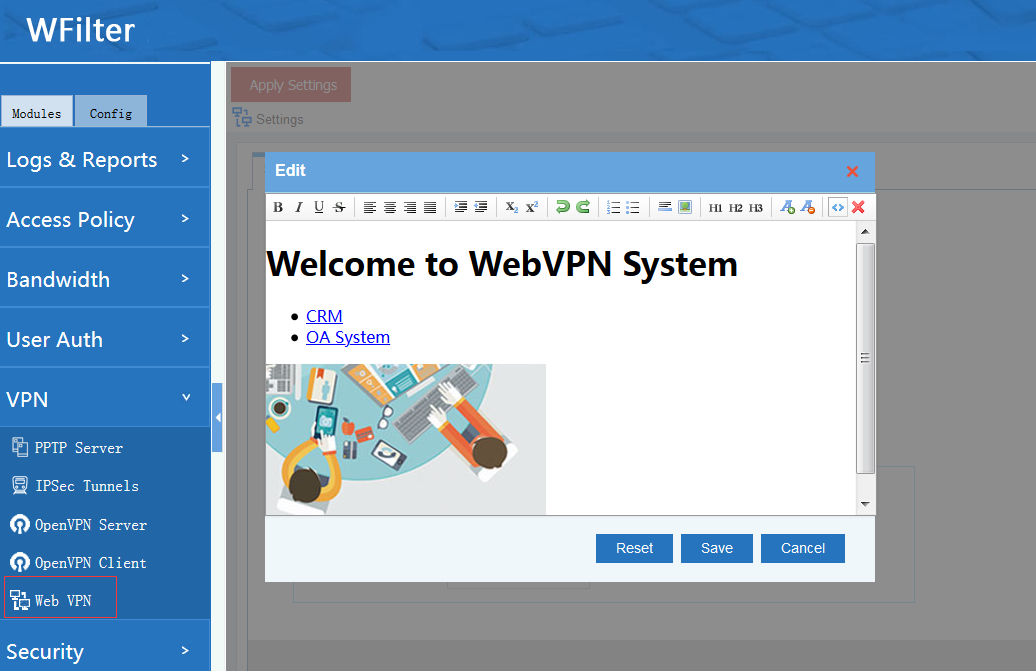Click the Settings breadcrumb label

[279, 120]
